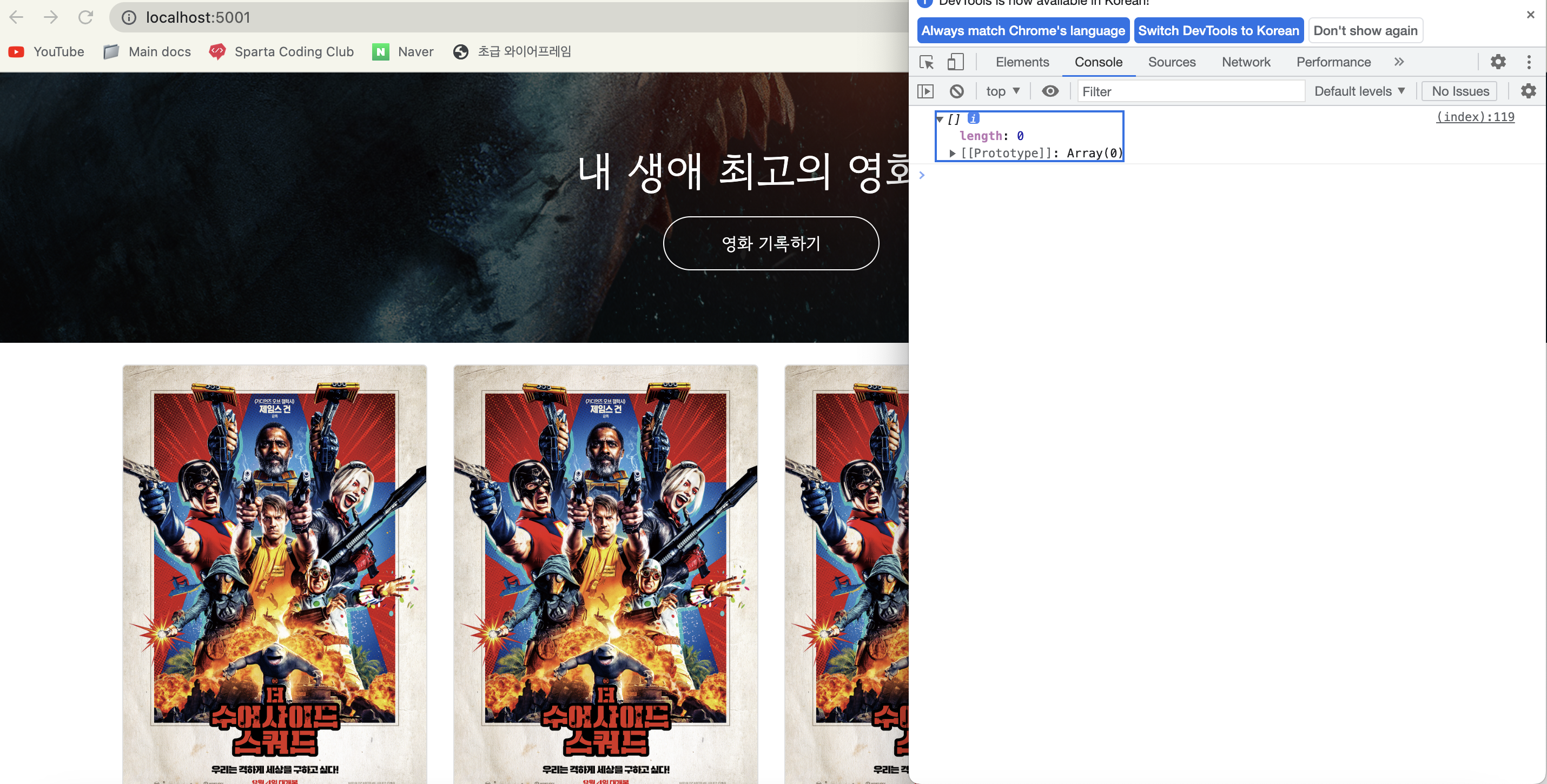Click Switch DevTools to Korean
This screenshot has height=784, width=1547.
[x=1218, y=31]
